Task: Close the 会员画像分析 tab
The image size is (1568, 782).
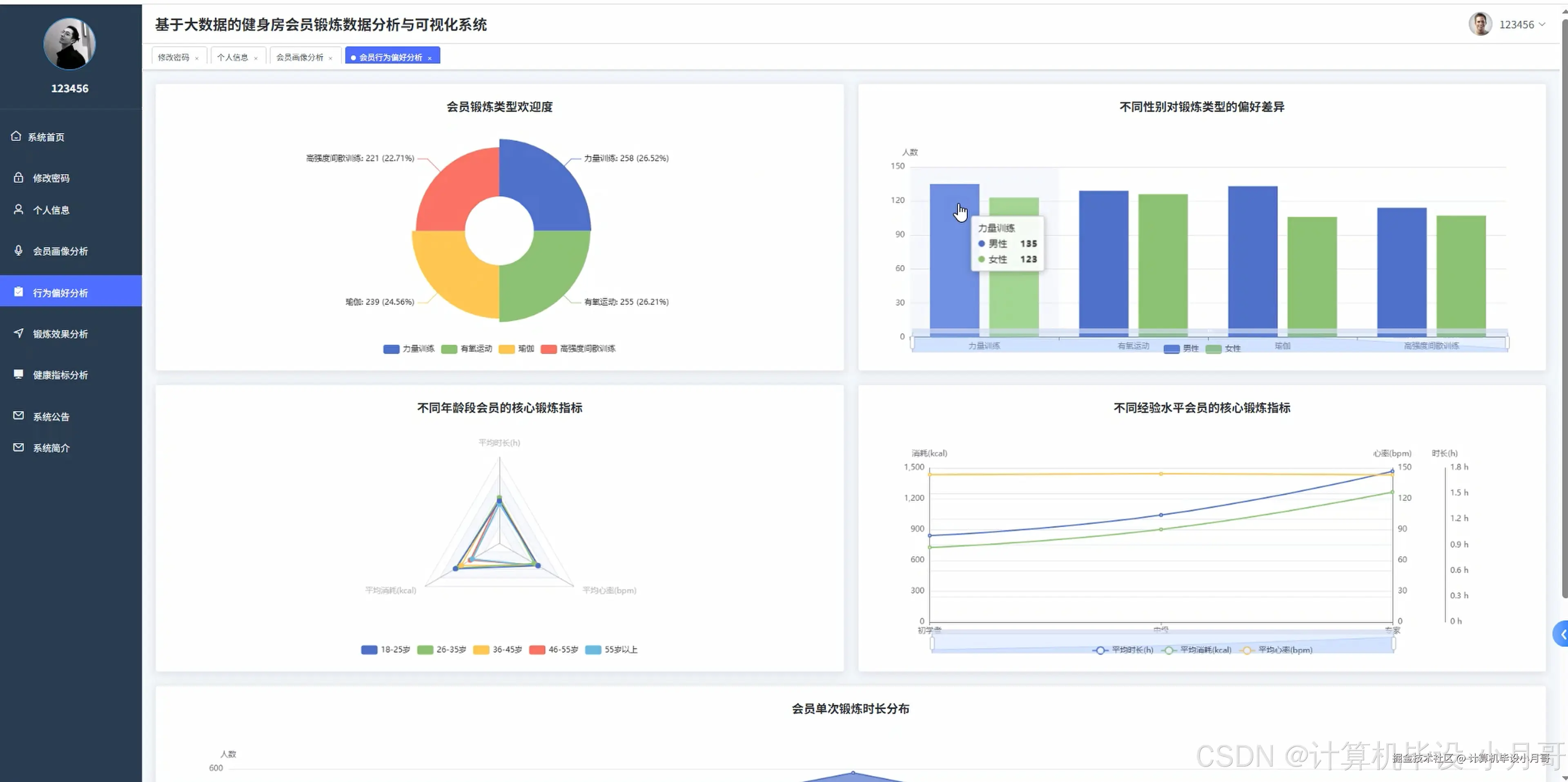Action: 330,58
